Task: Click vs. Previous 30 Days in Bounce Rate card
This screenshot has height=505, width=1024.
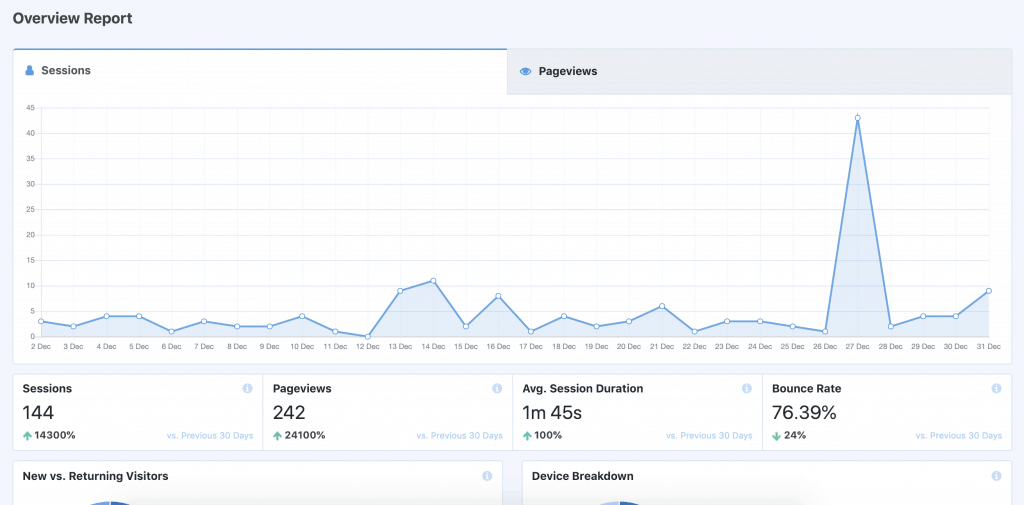Action: point(958,436)
